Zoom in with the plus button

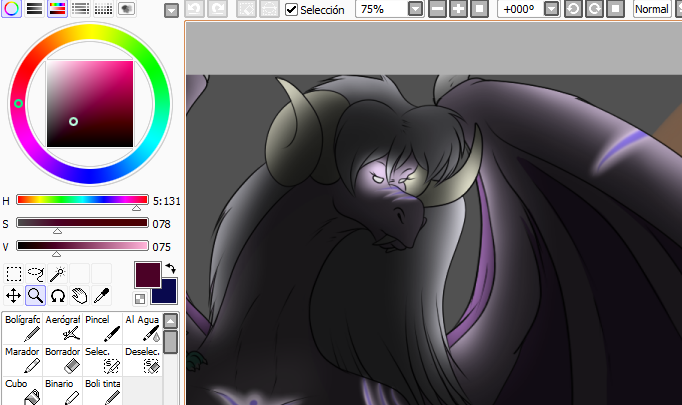pos(458,9)
